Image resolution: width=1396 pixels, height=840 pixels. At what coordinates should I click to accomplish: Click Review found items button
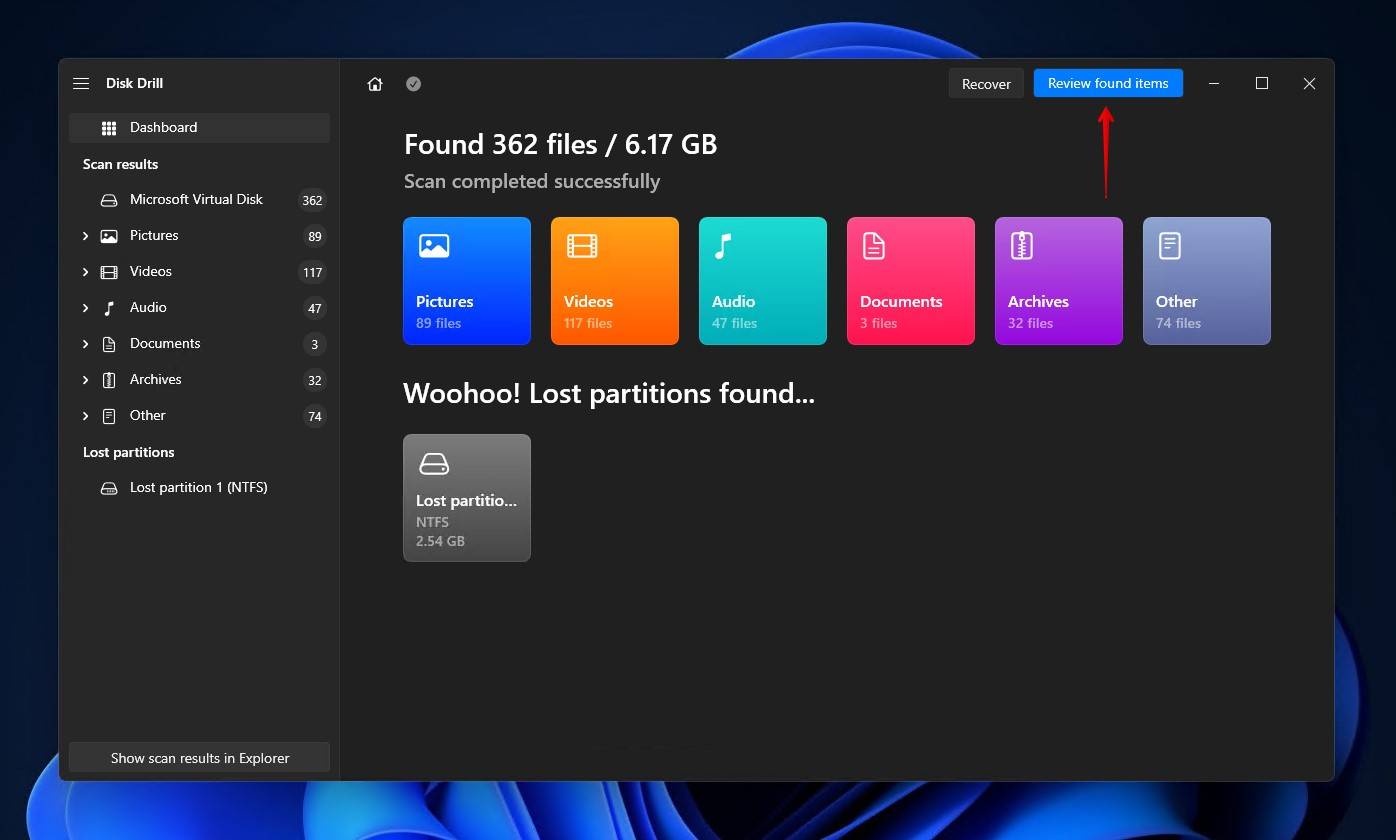coord(1108,83)
